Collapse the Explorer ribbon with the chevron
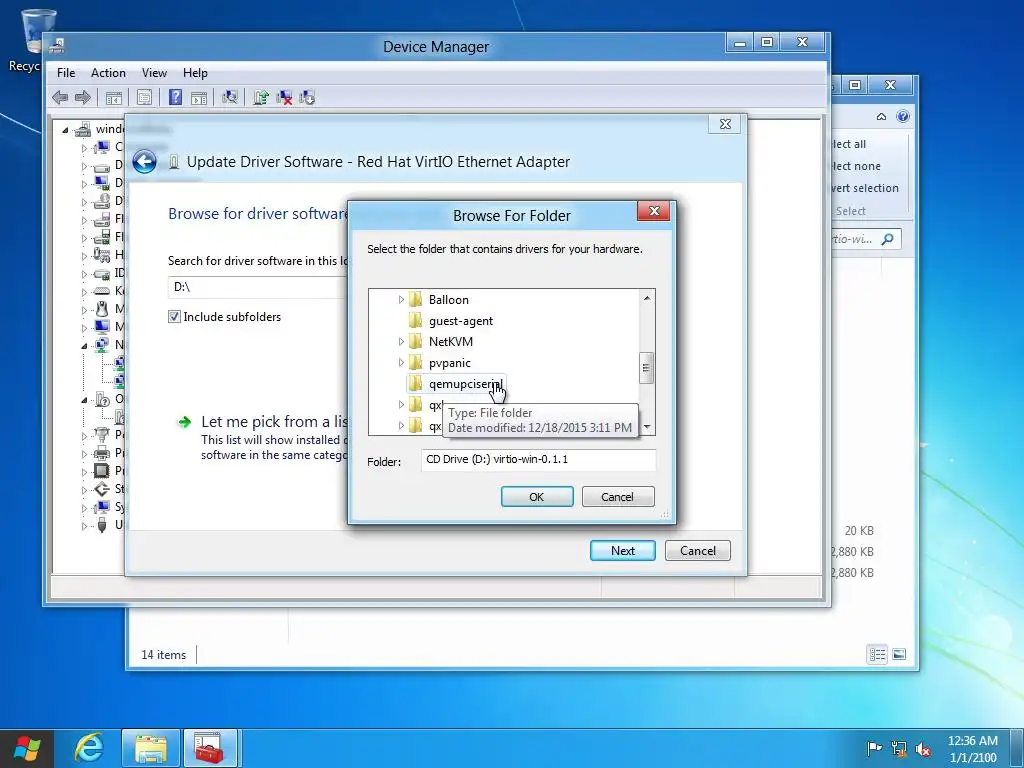Image resolution: width=1024 pixels, height=768 pixels. 881,116
